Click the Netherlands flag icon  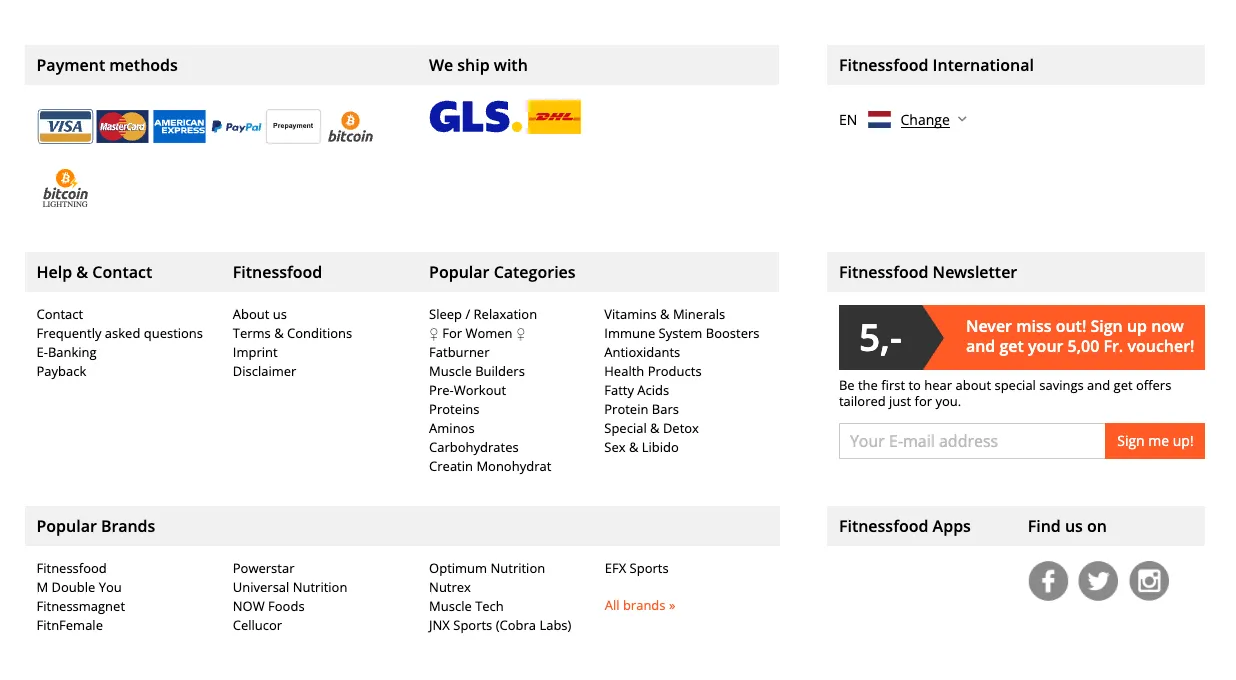point(879,120)
